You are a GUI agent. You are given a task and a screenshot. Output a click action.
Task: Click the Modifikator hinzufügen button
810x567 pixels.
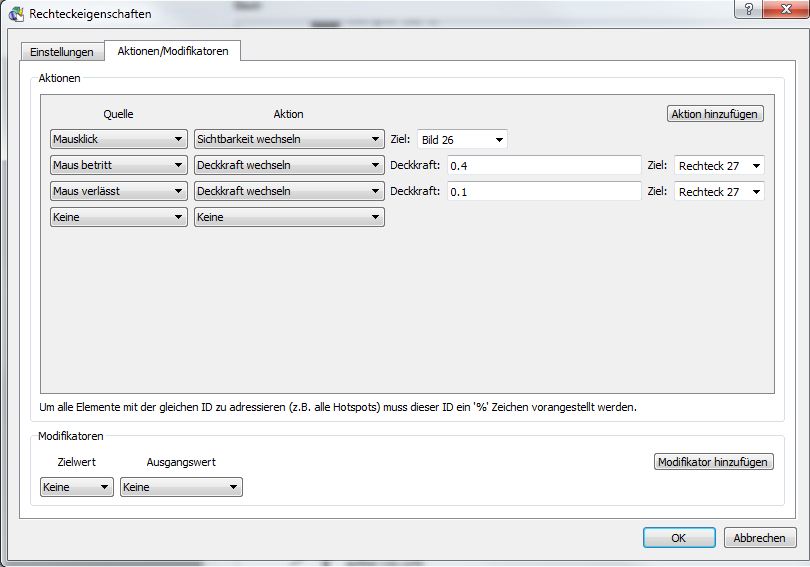[713, 462]
